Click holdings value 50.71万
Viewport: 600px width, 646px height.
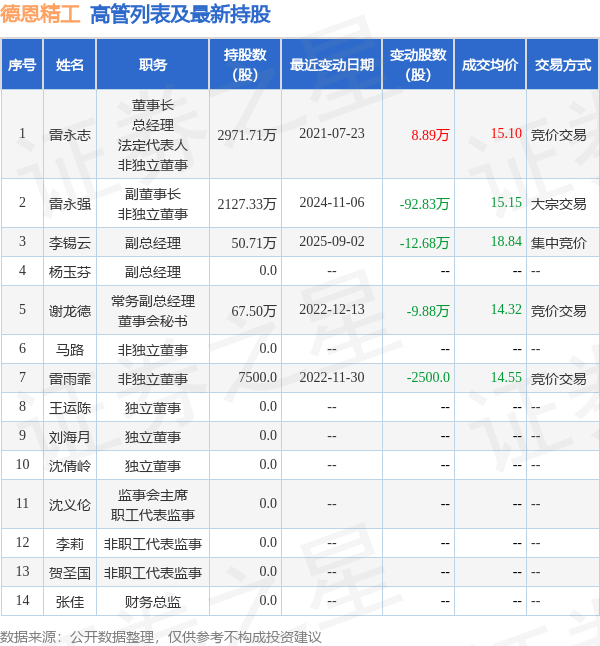click(253, 243)
